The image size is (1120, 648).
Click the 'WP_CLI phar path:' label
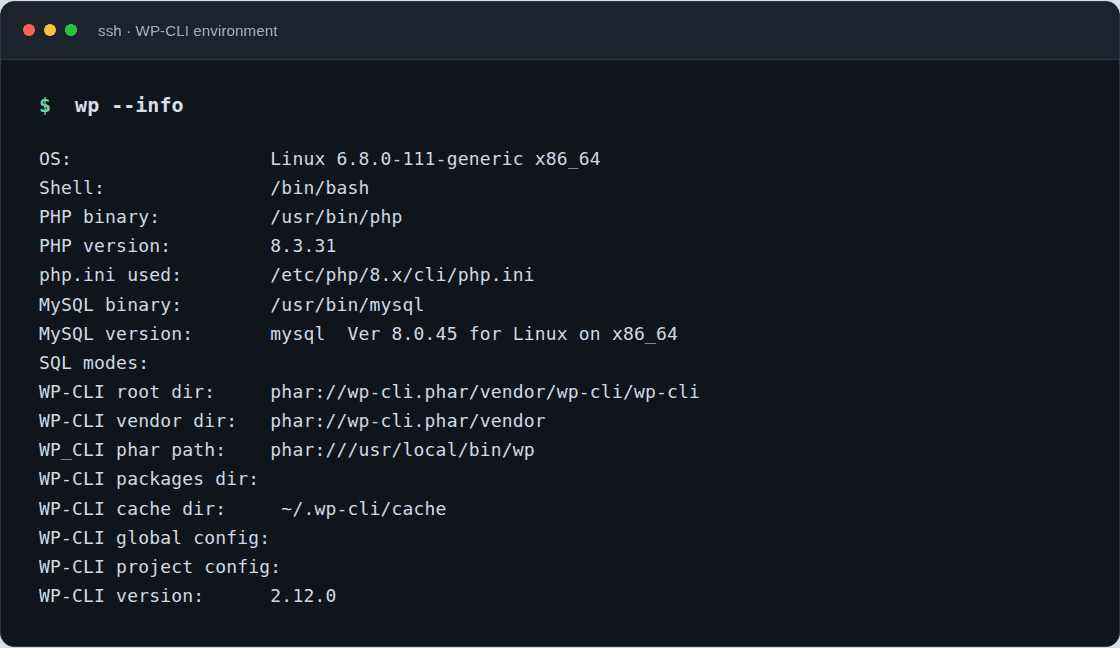pyautogui.click(x=132, y=450)
